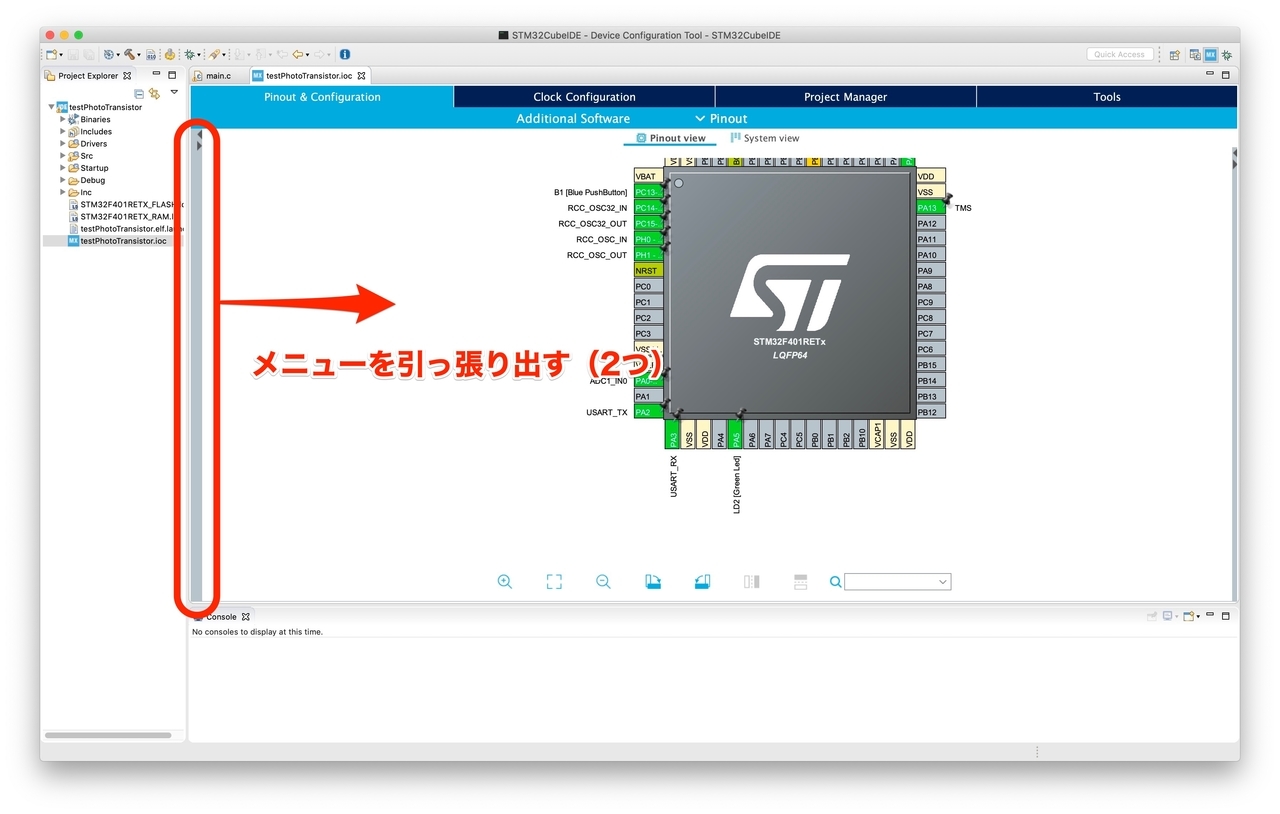Viewport: 1280px width, 814px height.
Task: Rotate chip counter-clockwise icon
Action: (702, 581)
